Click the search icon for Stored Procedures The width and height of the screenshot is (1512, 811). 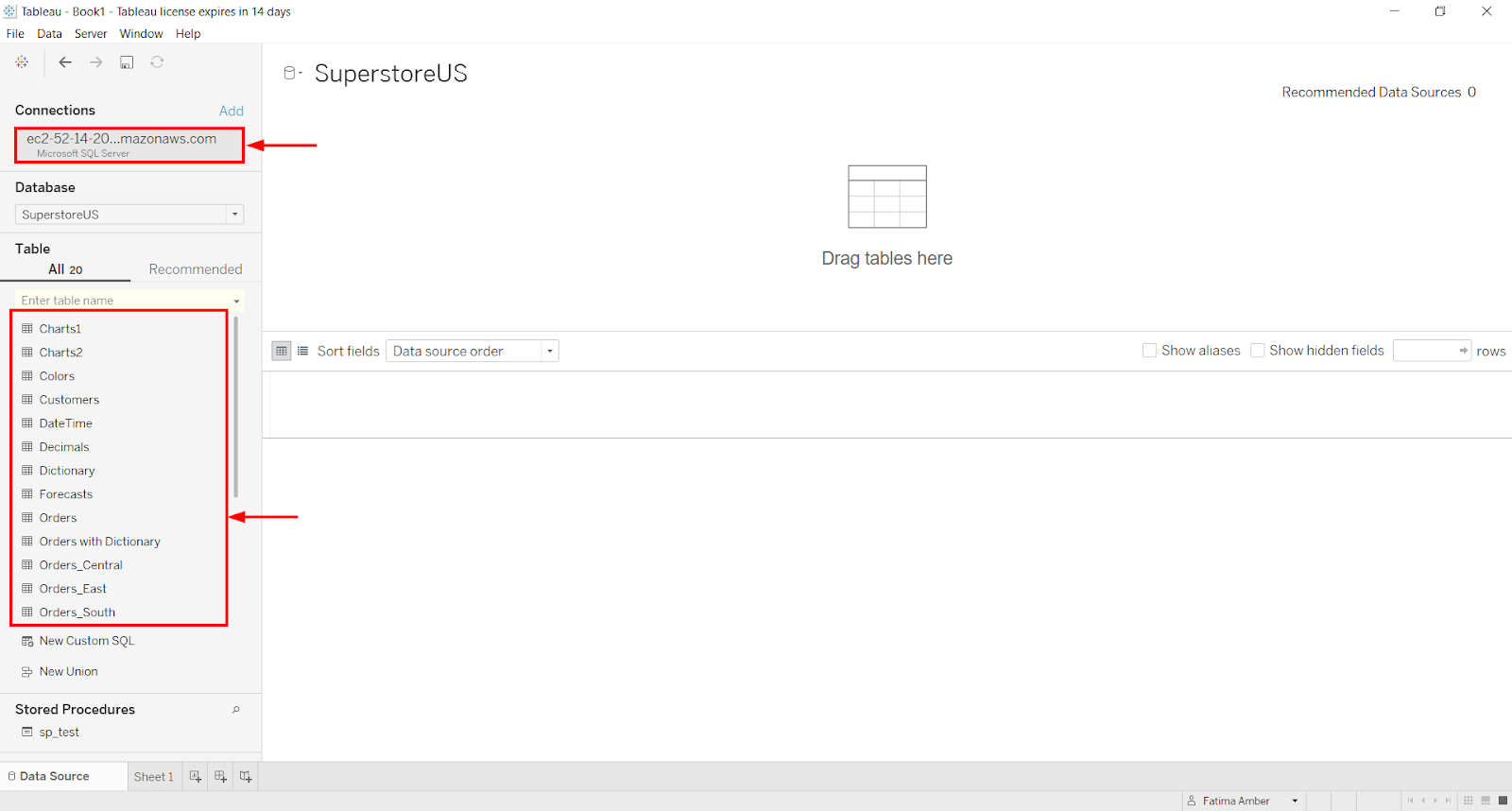(236, 710)
